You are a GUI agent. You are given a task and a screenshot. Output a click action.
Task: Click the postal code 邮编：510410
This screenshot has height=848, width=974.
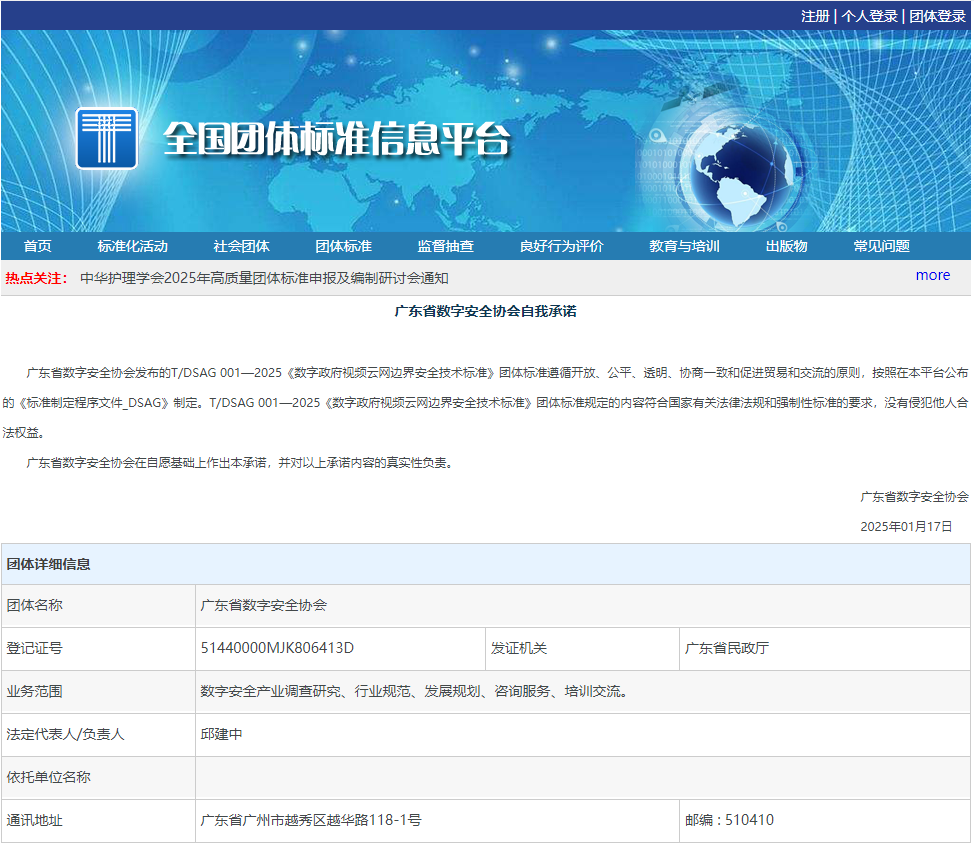coord(729,821)
